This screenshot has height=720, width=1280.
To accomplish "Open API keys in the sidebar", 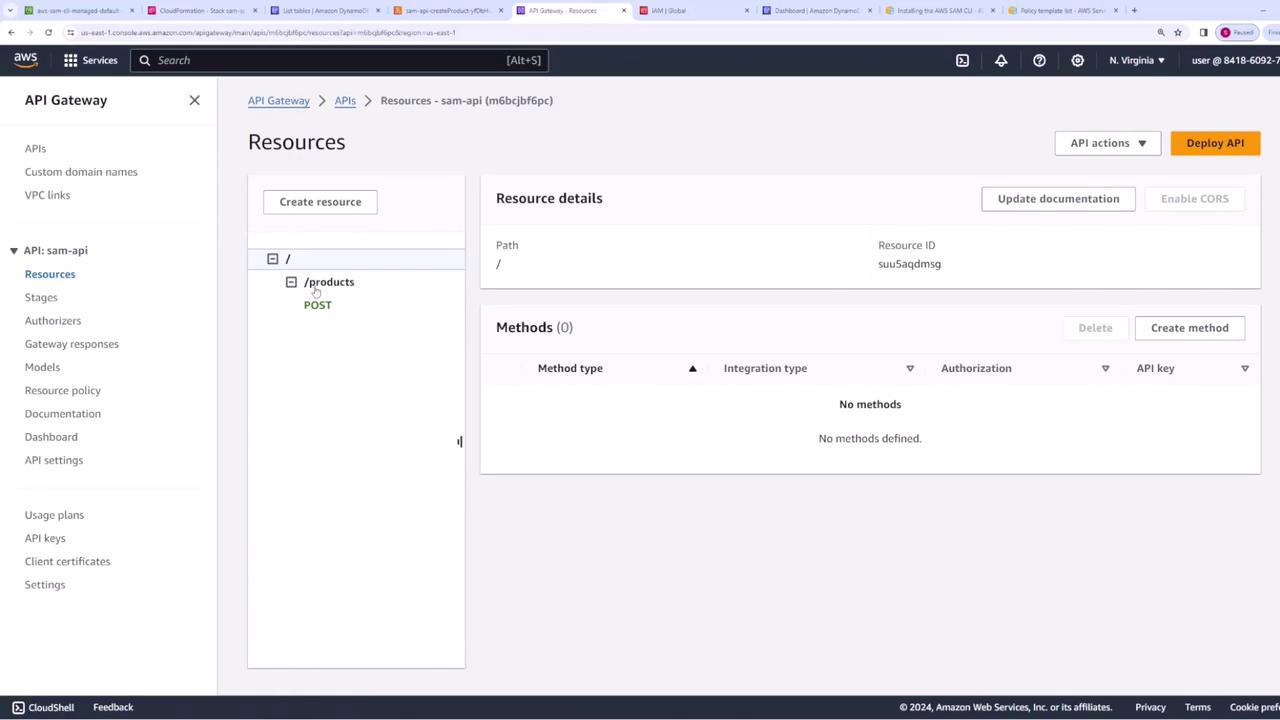I will (45, 538).
